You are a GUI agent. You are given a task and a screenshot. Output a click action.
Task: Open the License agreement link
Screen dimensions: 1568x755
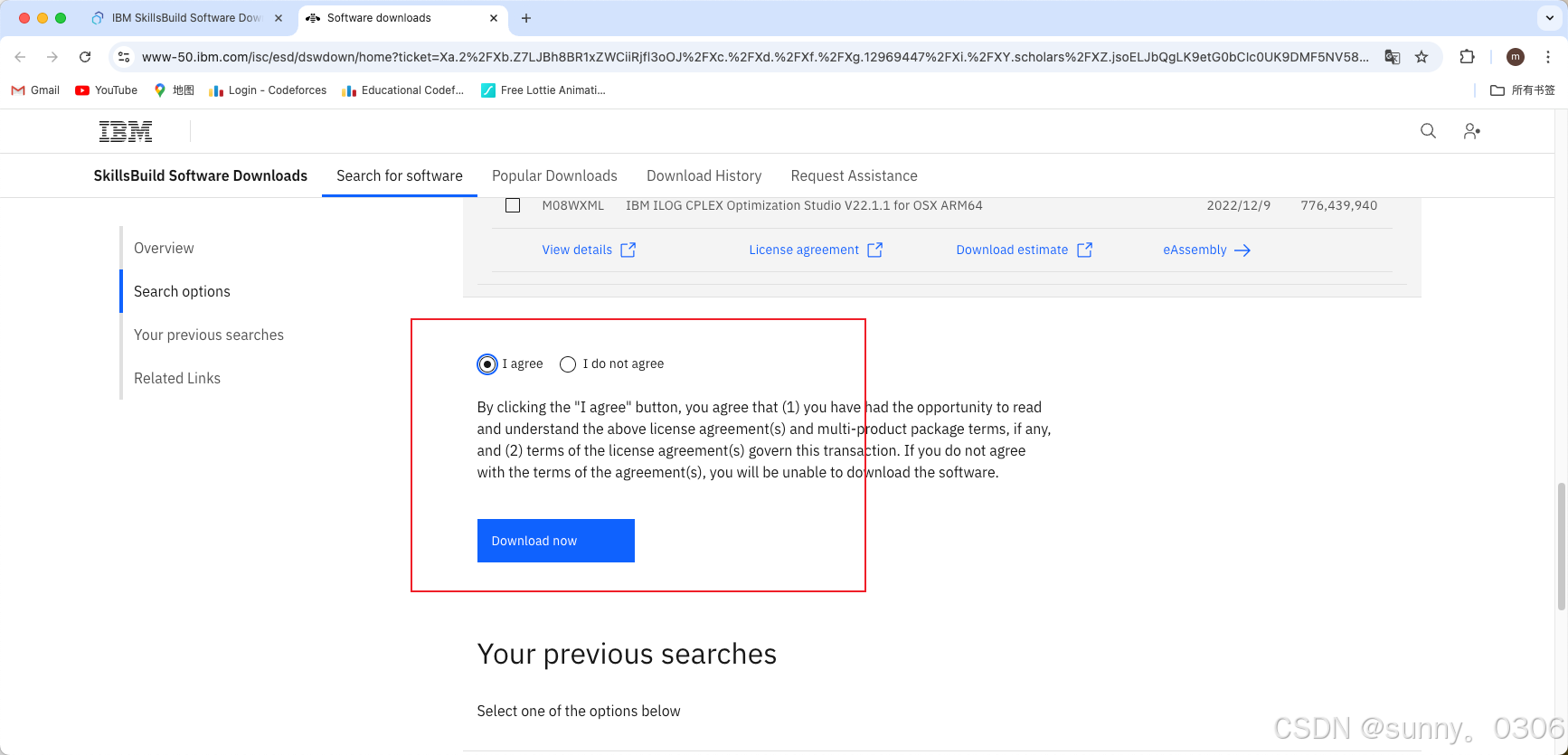(804, 250)
